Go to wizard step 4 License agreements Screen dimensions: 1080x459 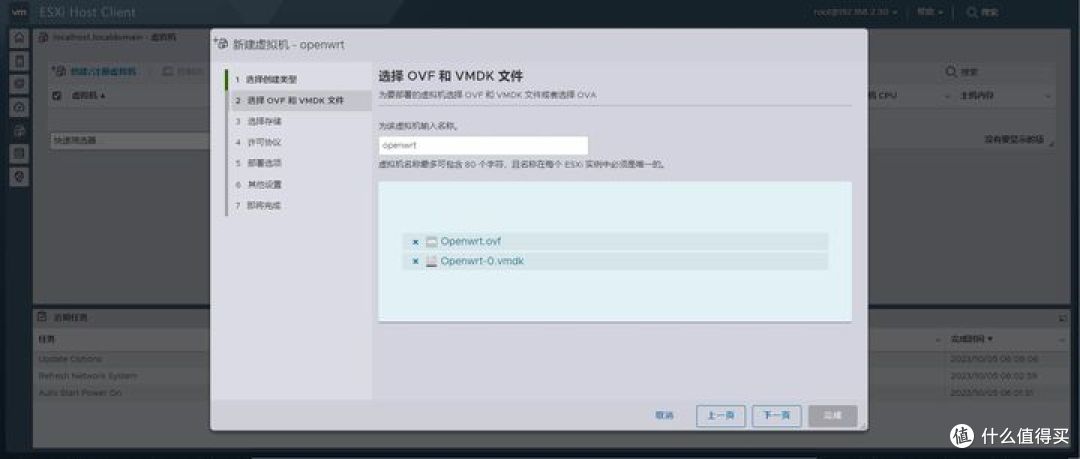(x=300, y=143)
